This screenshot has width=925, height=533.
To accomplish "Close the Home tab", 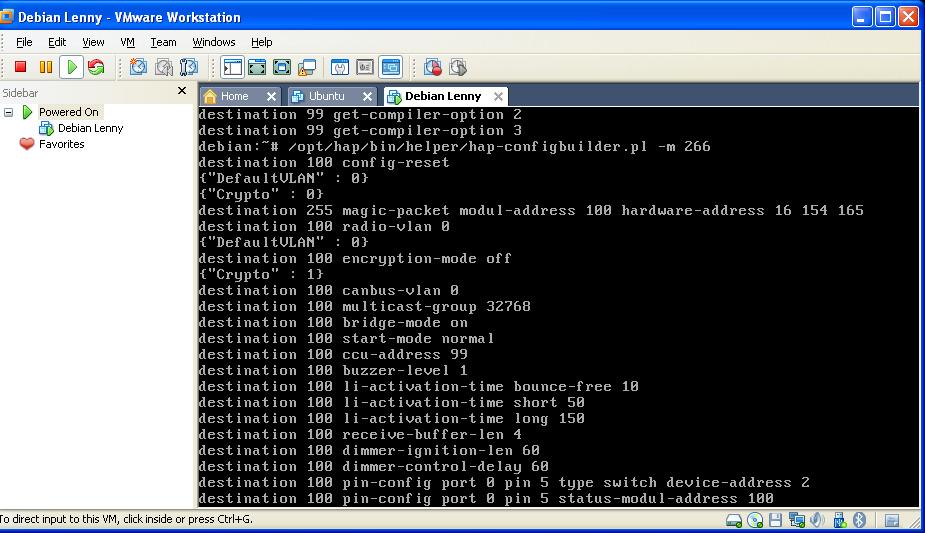I will click(271, 96).
